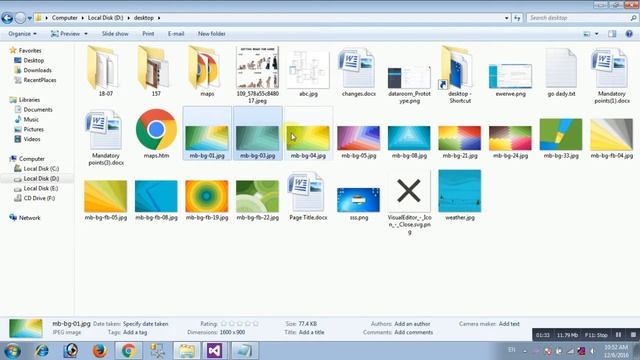Open the change view options dropdown arrow
The image size is (640, 360).
(597, 34)
